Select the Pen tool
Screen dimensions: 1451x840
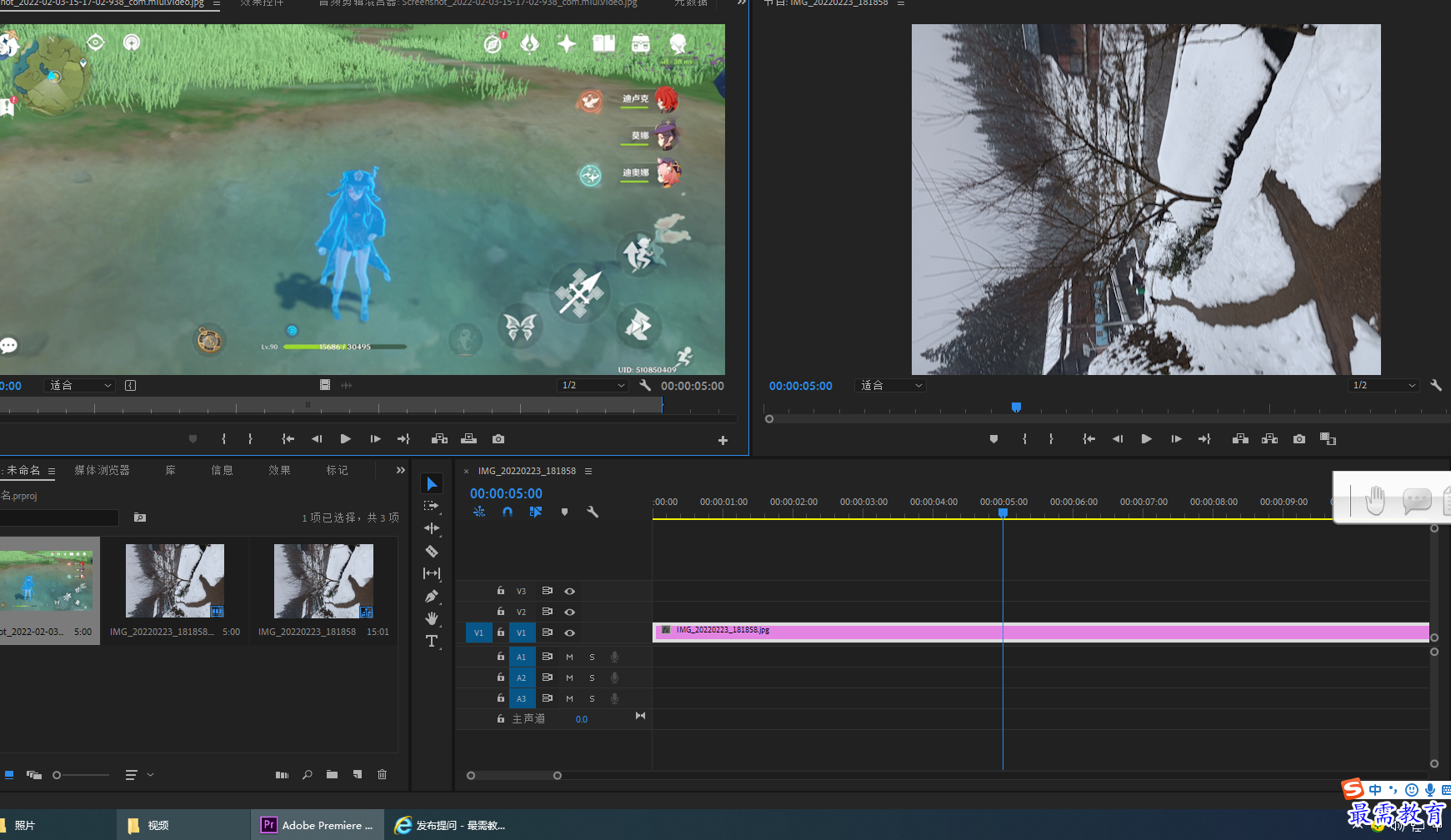pyautogui.click(x=432, y=596)
